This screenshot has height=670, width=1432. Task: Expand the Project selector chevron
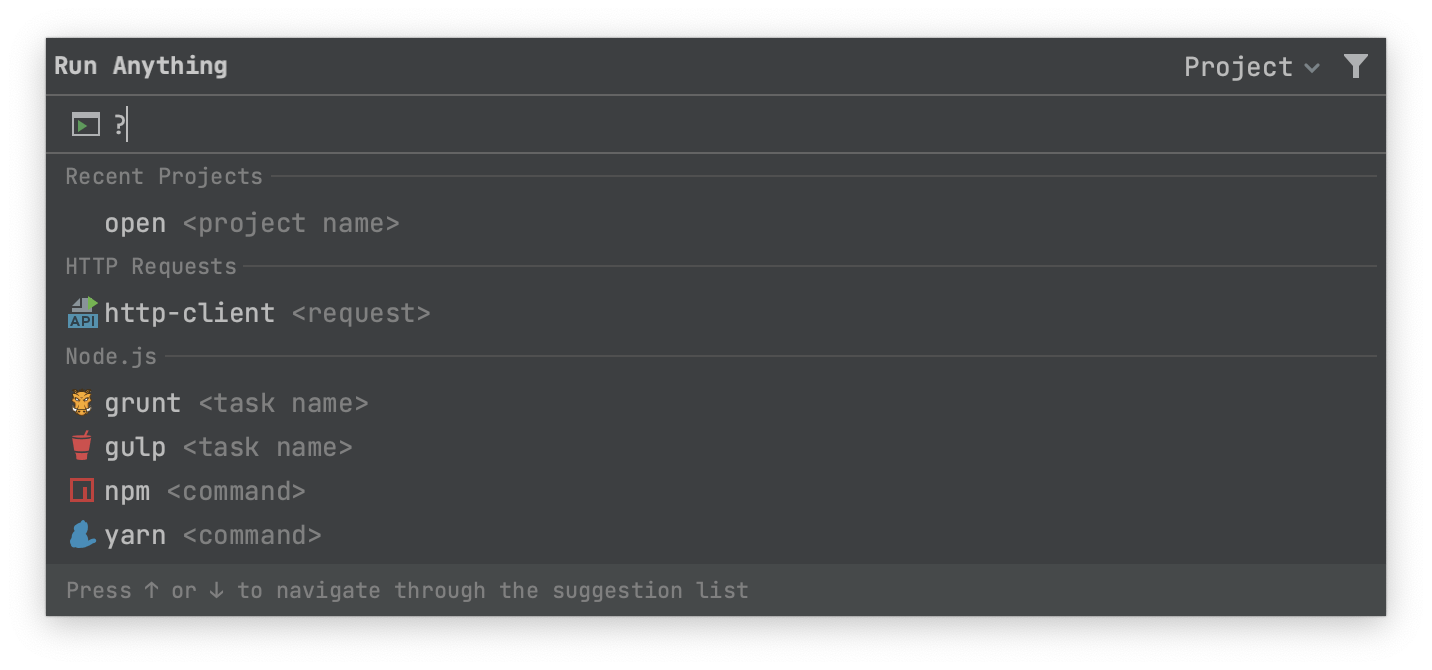1311,68
